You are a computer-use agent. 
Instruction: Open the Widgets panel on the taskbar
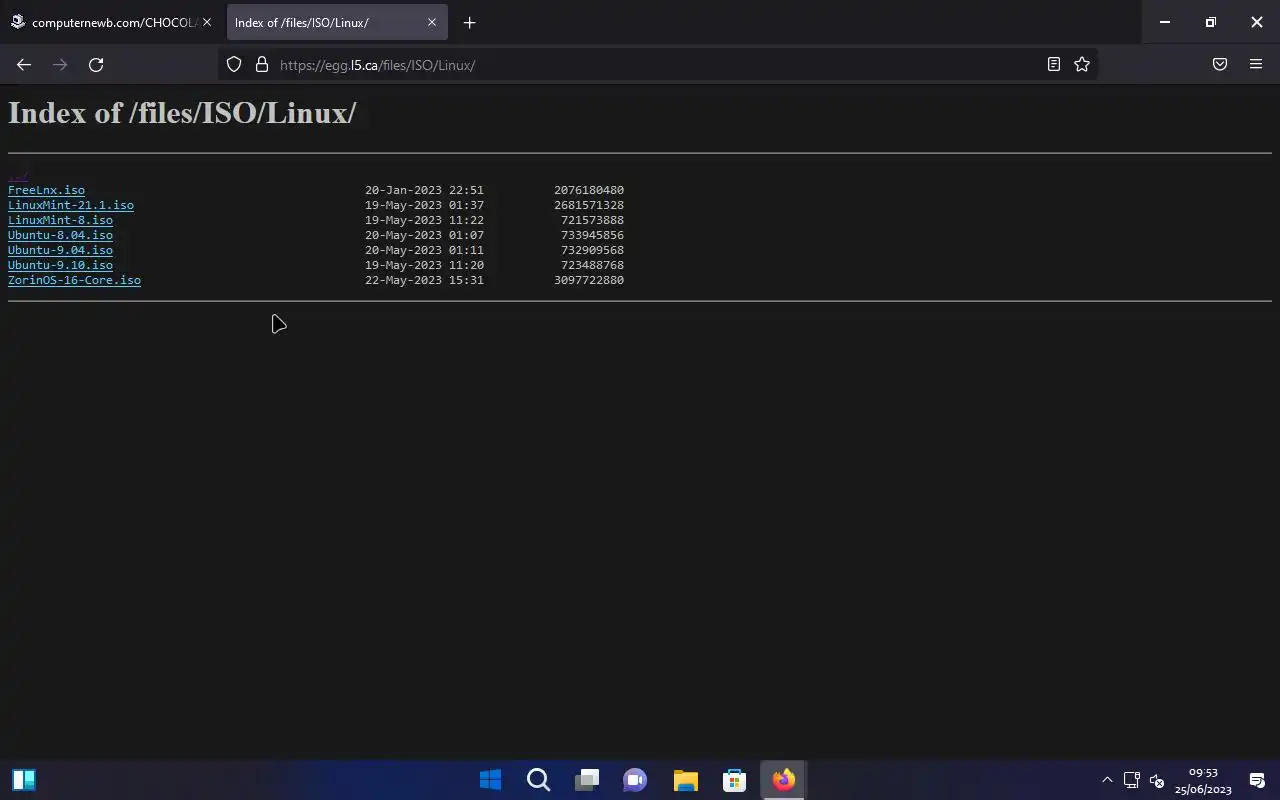coord(24,780)
